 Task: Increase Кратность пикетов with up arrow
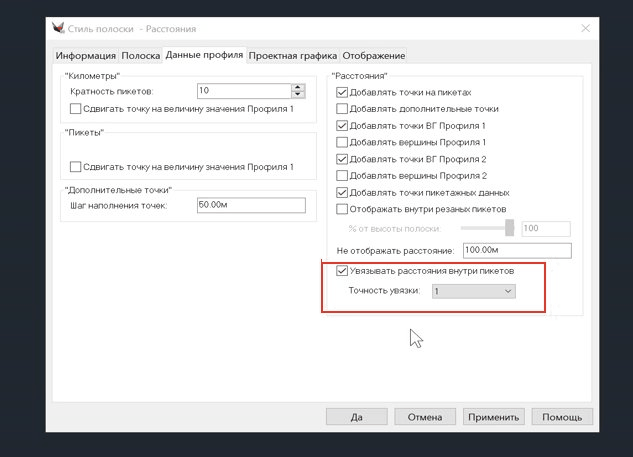click(296, 87)
